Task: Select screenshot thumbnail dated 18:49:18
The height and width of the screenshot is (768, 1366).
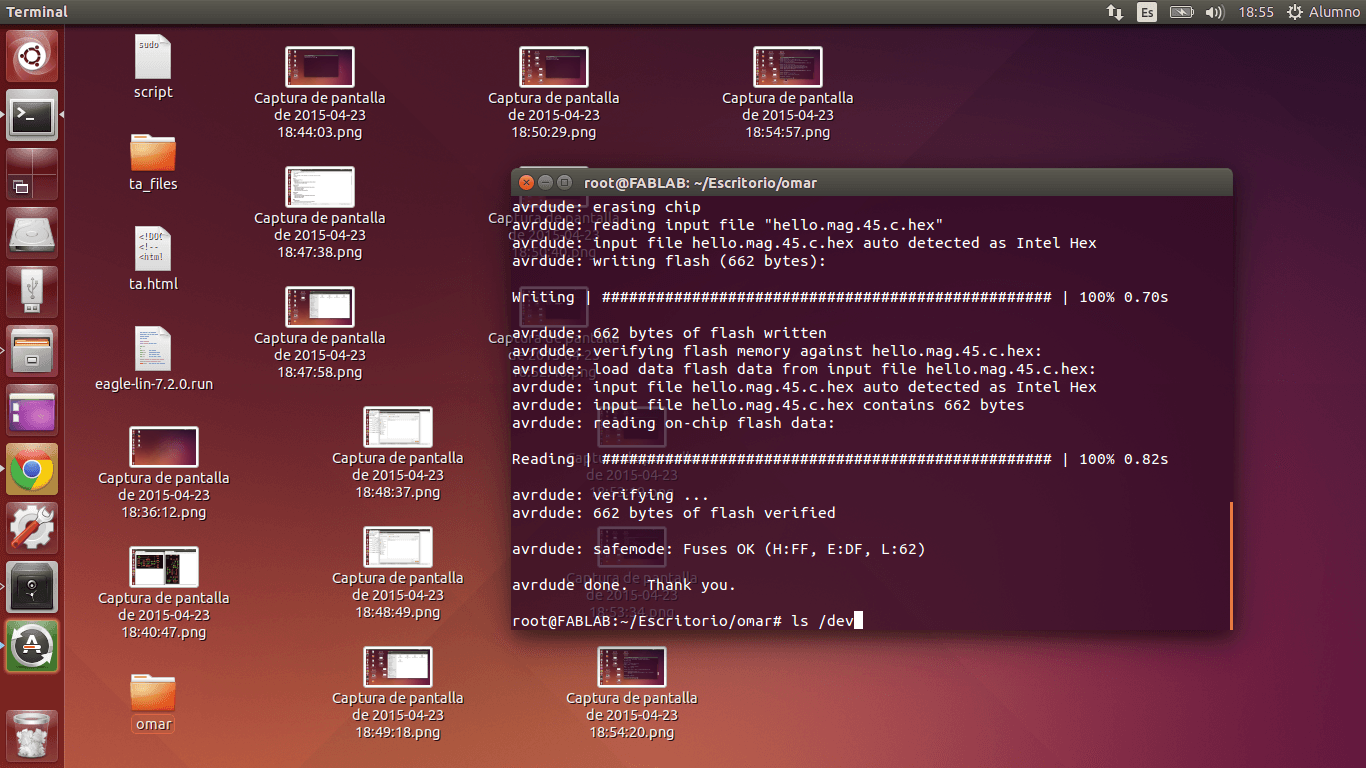Action: pyautogui.click(x=398, y=666)
